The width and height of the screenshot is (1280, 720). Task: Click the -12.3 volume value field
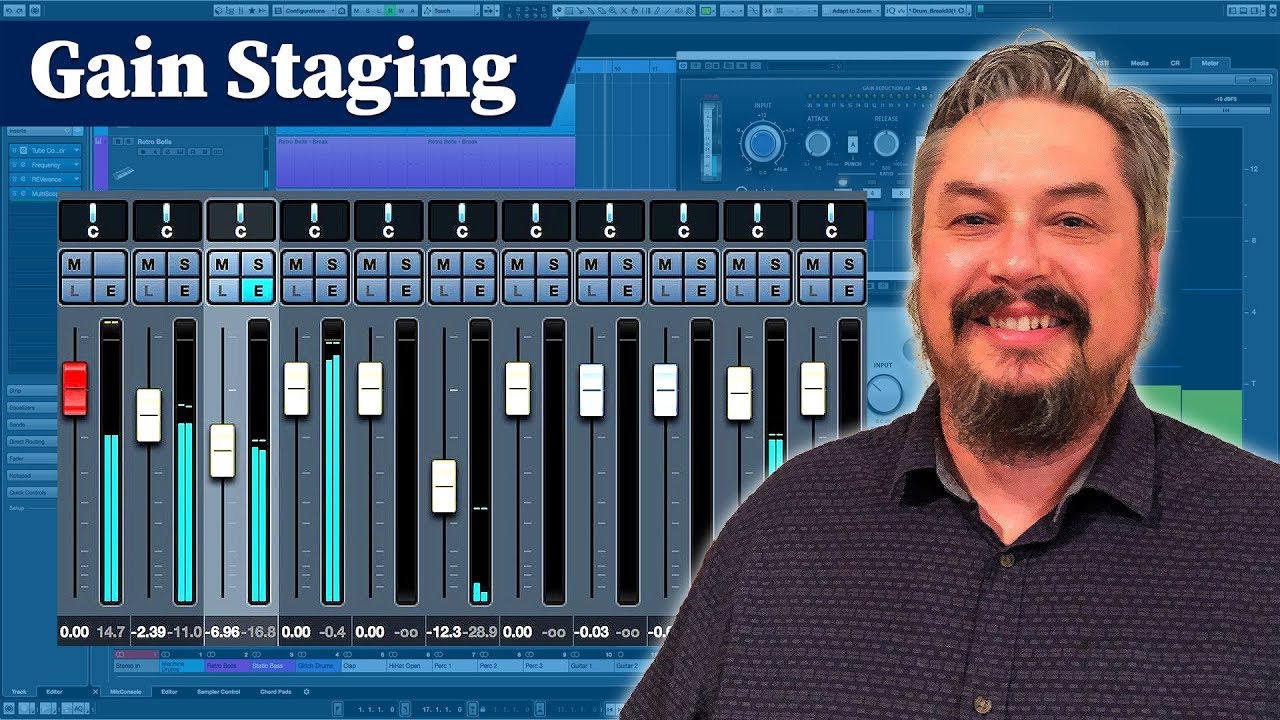point(445,632)
